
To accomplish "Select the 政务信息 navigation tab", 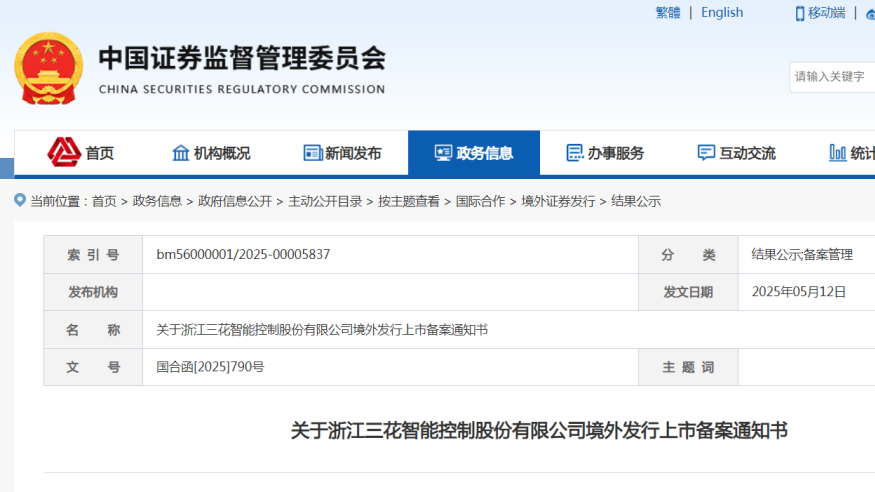I will 474,153.
